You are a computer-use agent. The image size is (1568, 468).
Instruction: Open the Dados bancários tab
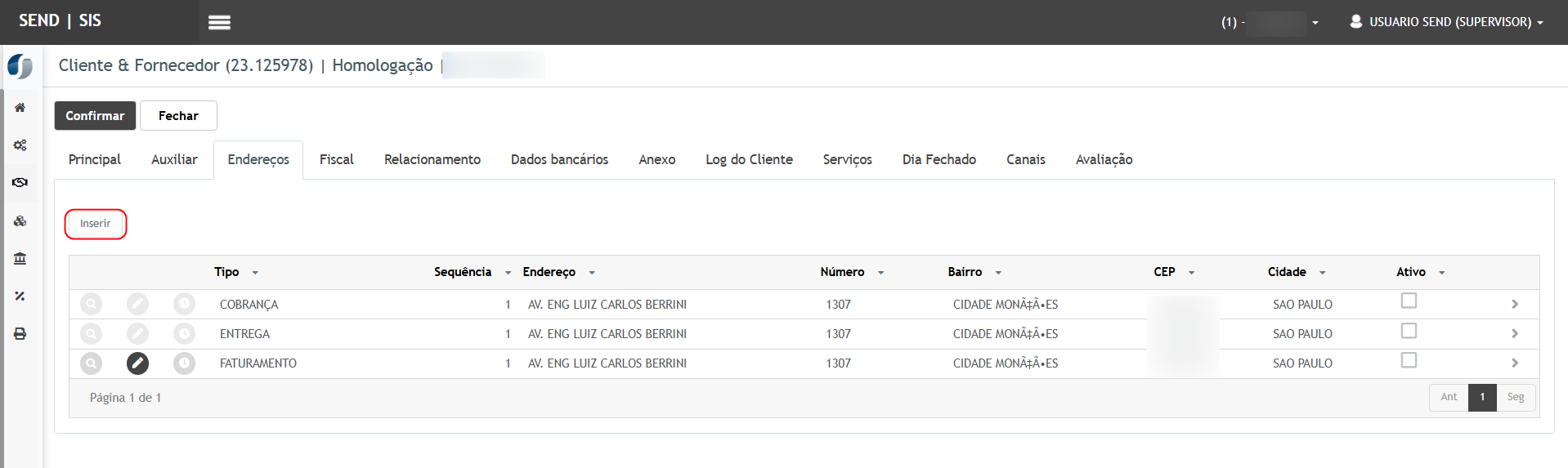point(559,160)
